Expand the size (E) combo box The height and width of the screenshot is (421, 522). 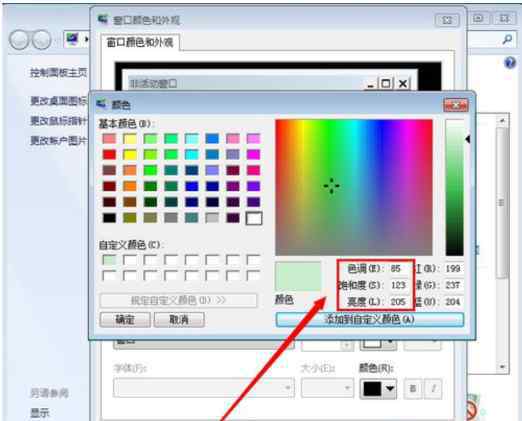[x=327, y=388]
